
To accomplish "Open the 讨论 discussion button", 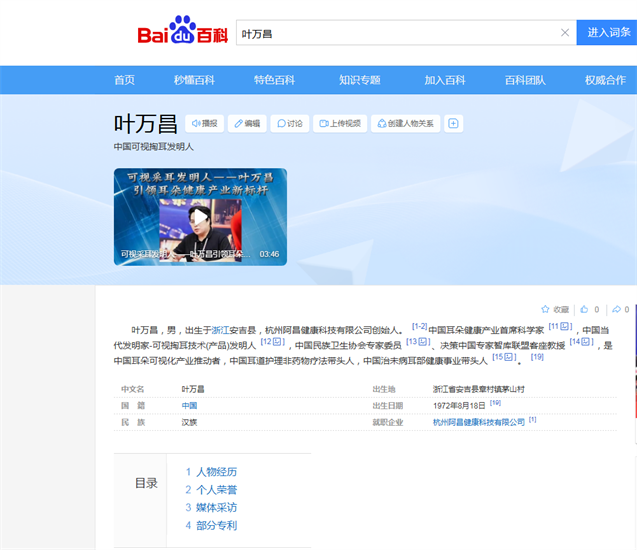I will point(290,123).
